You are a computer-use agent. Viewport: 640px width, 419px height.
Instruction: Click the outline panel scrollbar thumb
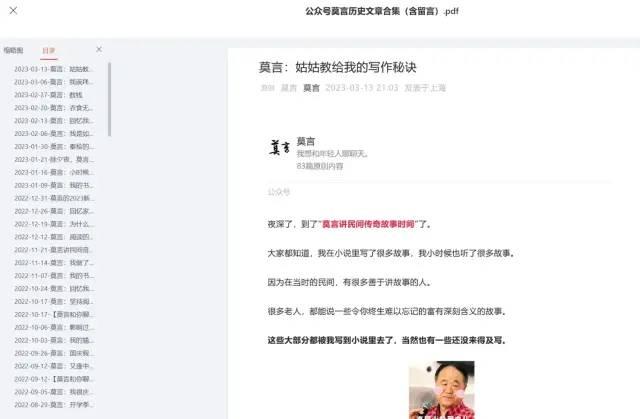click(109, 99)
